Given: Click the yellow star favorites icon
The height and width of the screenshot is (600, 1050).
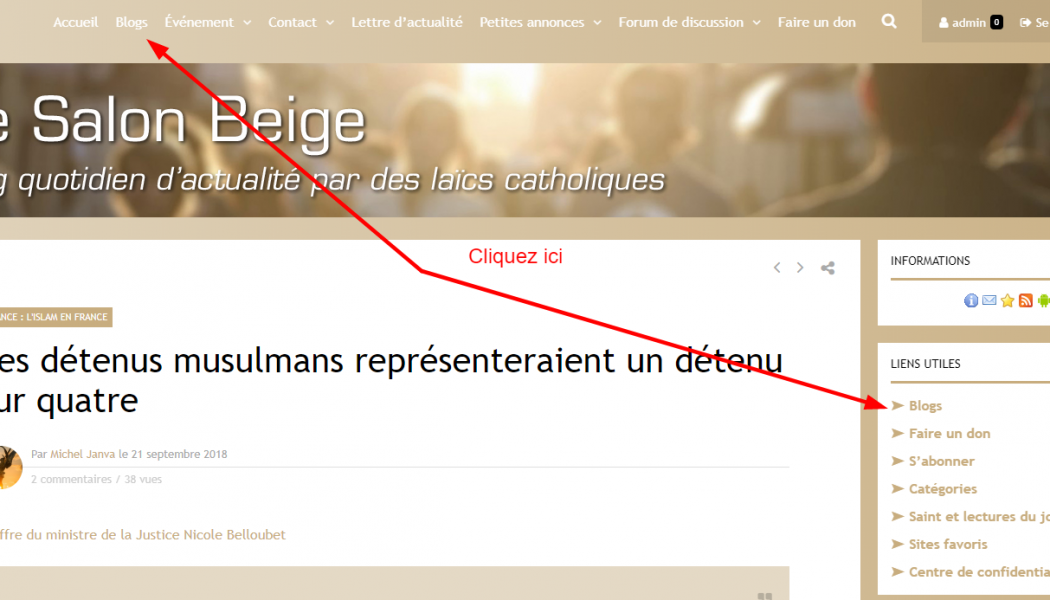Looking at the screenshot, I should (1007, 301).
